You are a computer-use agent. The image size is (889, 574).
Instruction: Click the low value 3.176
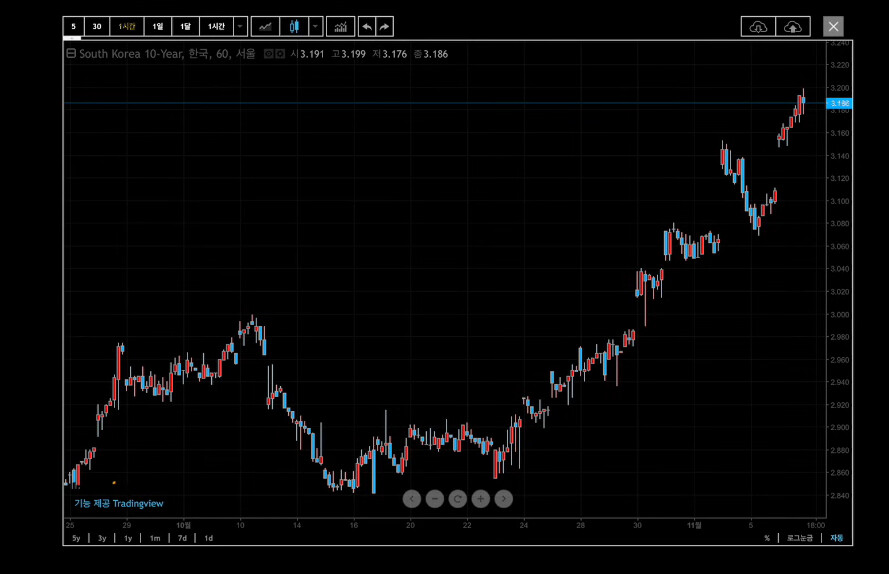(395, 54)
